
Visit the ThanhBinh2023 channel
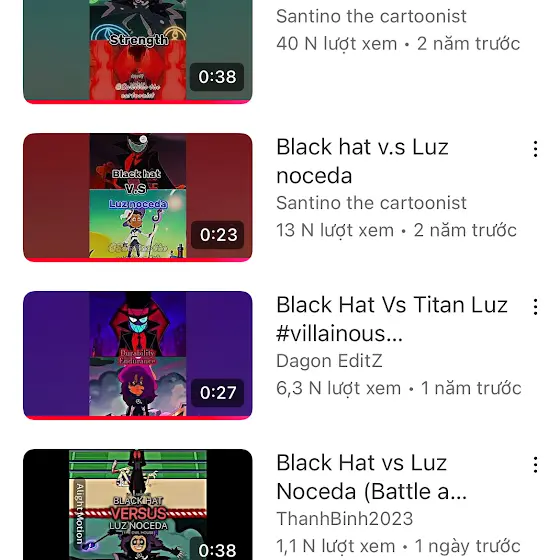click(345, 519)
